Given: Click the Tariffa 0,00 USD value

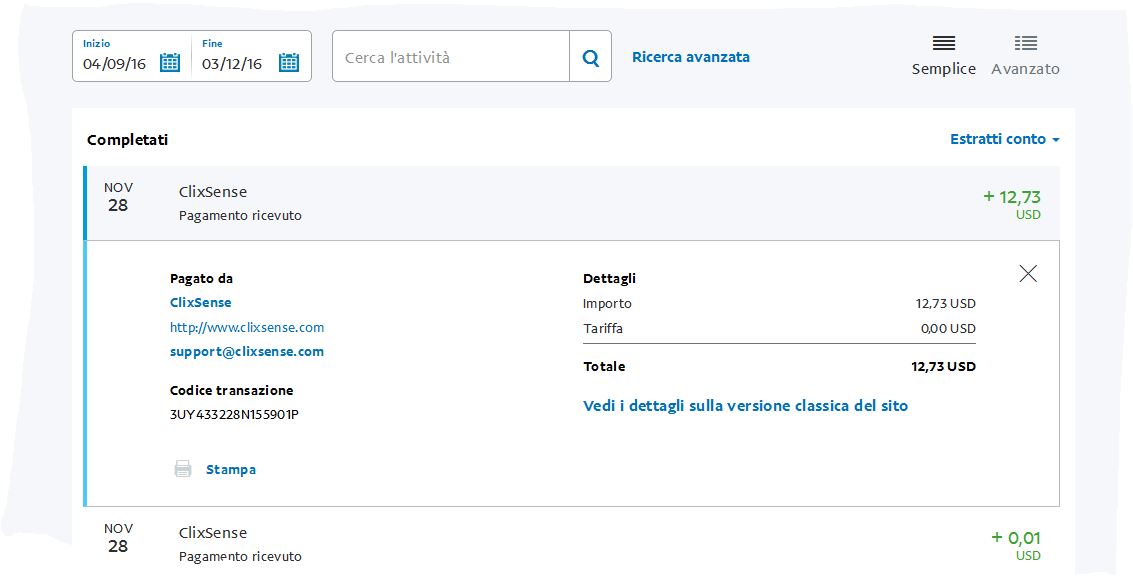Looking at the screenshot, I should click(948, 328).
